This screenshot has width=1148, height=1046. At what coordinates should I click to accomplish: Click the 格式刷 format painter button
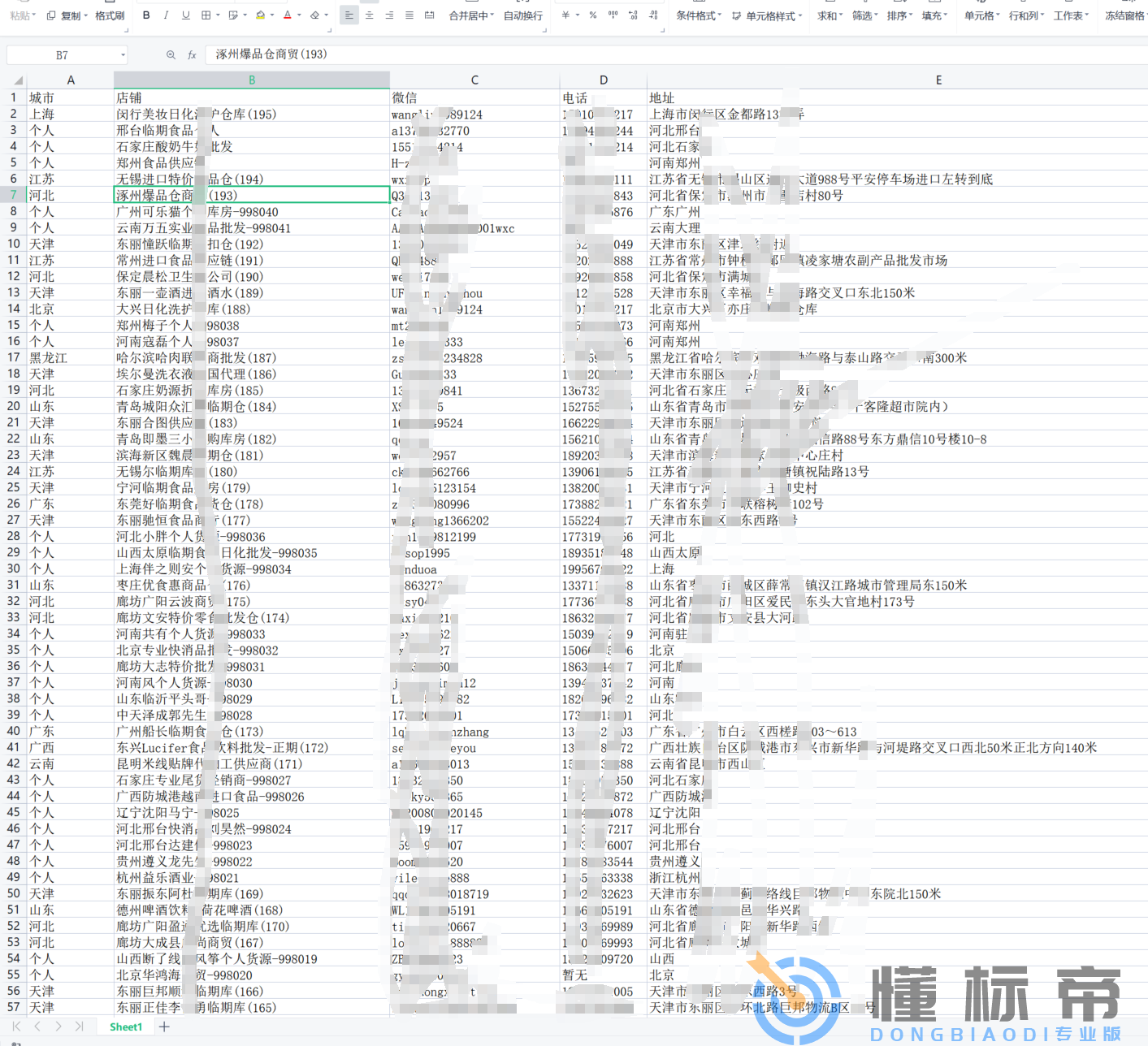(x=110, y=15)
